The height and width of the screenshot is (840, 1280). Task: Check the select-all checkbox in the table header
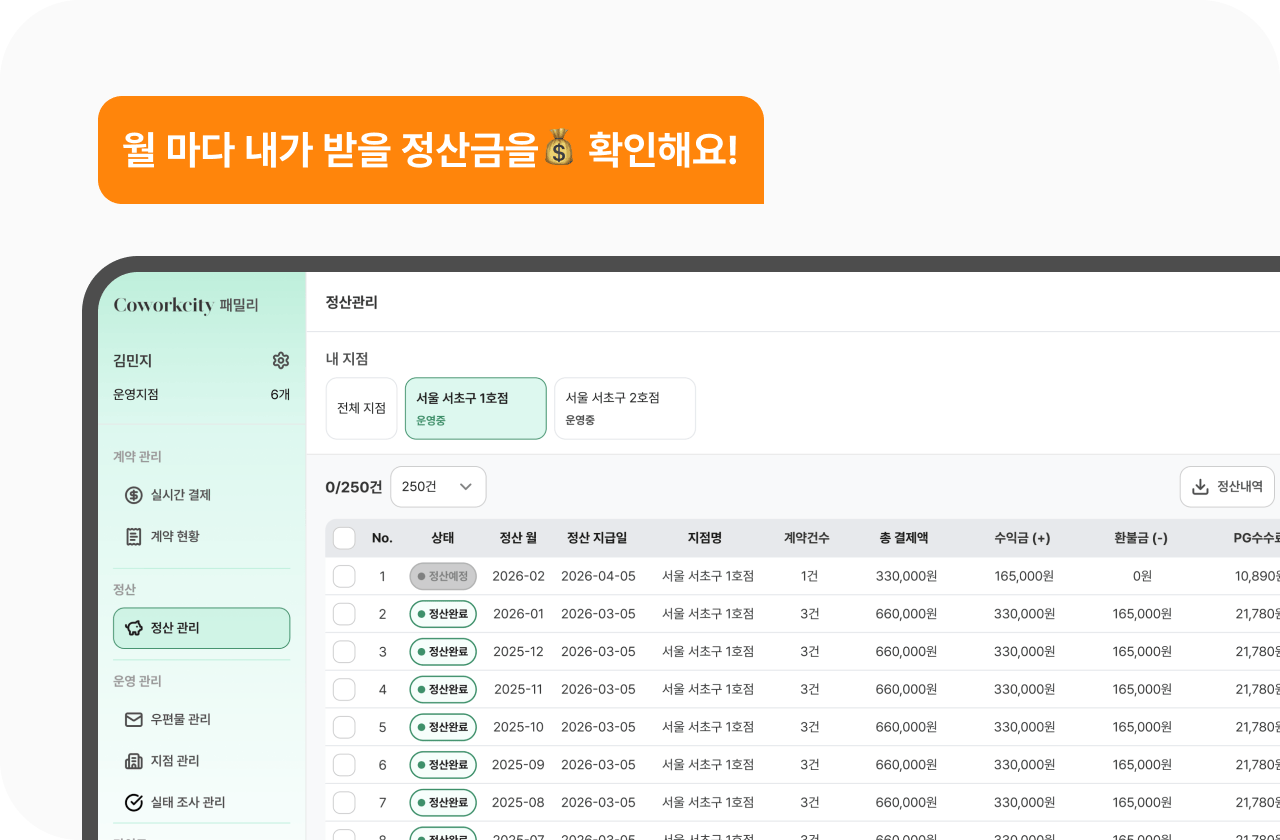[x=343, y=537]
